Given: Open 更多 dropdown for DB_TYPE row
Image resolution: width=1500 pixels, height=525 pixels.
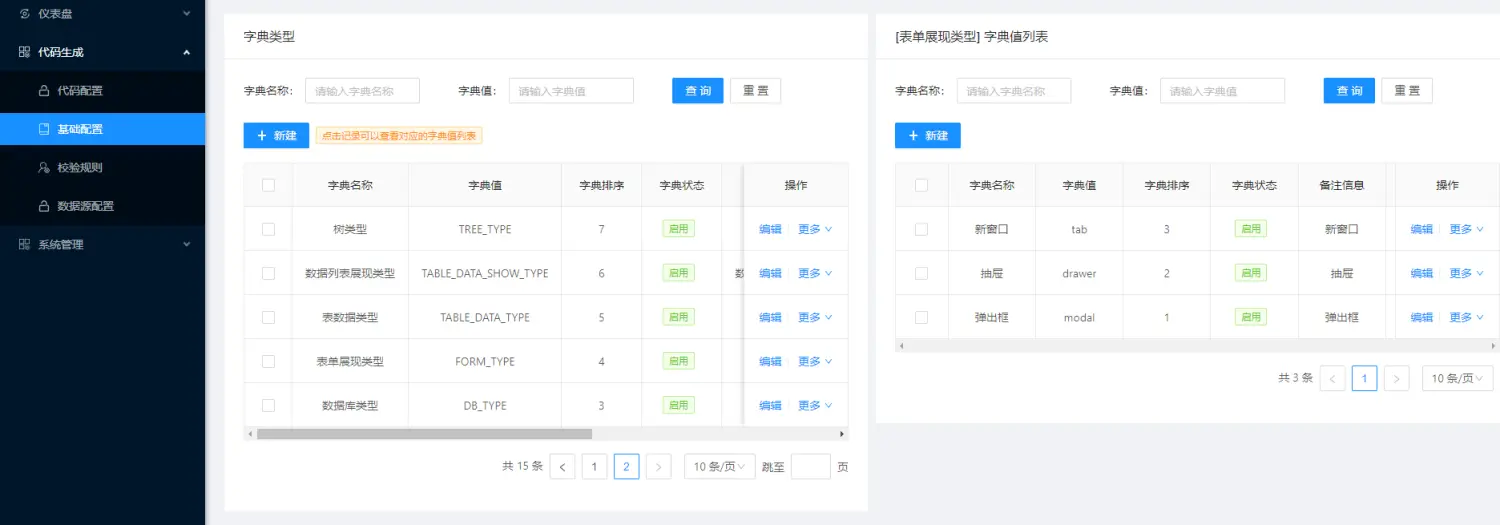Looking at the screenshot, I should coord(815,405).
